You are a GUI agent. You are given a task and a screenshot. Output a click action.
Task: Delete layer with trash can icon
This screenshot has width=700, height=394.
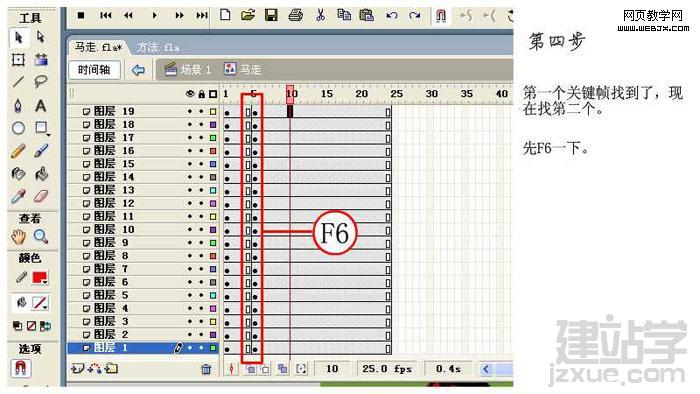click(206, 369)
